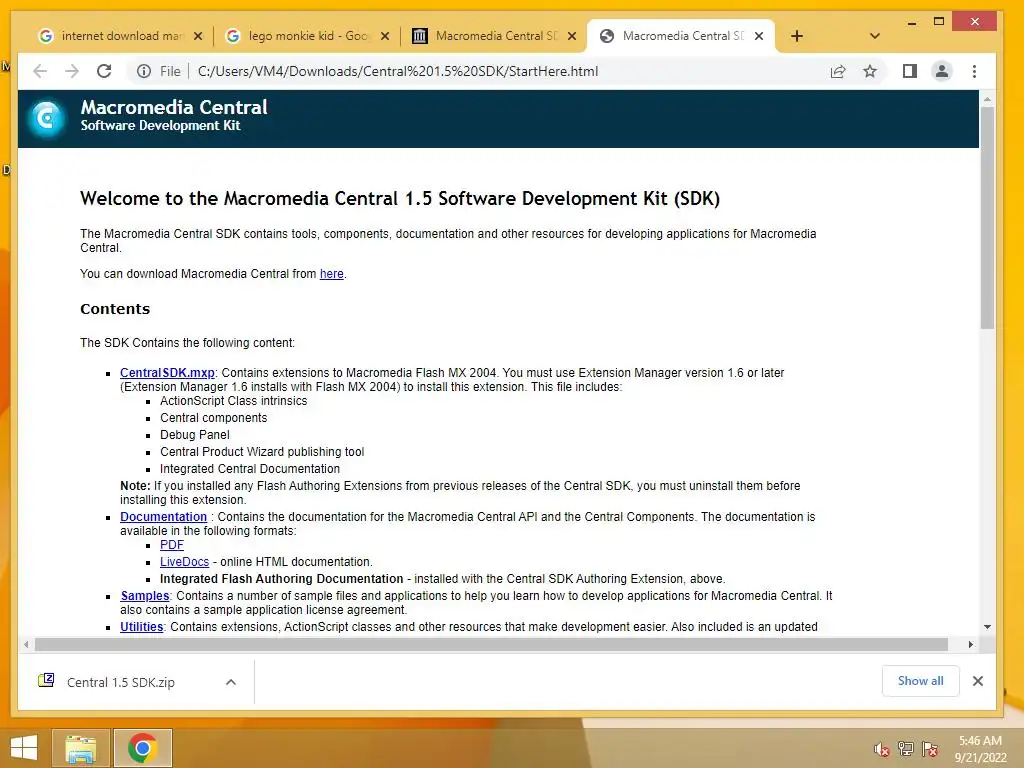Open the Chrome profile avatar menu
The image size is (1024, 768).
942,71
